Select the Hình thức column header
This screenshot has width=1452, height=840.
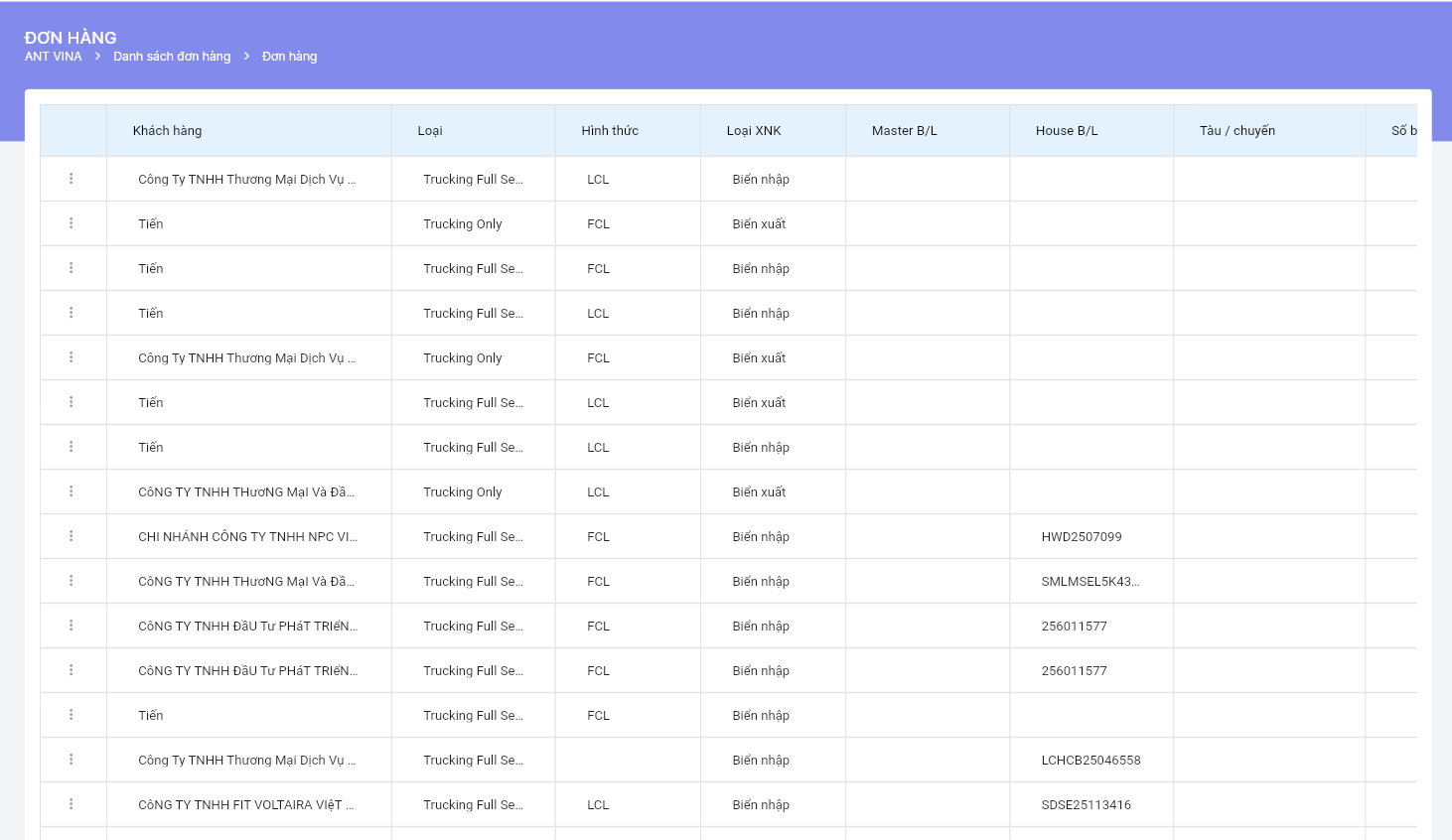click(x=610, y=131)
